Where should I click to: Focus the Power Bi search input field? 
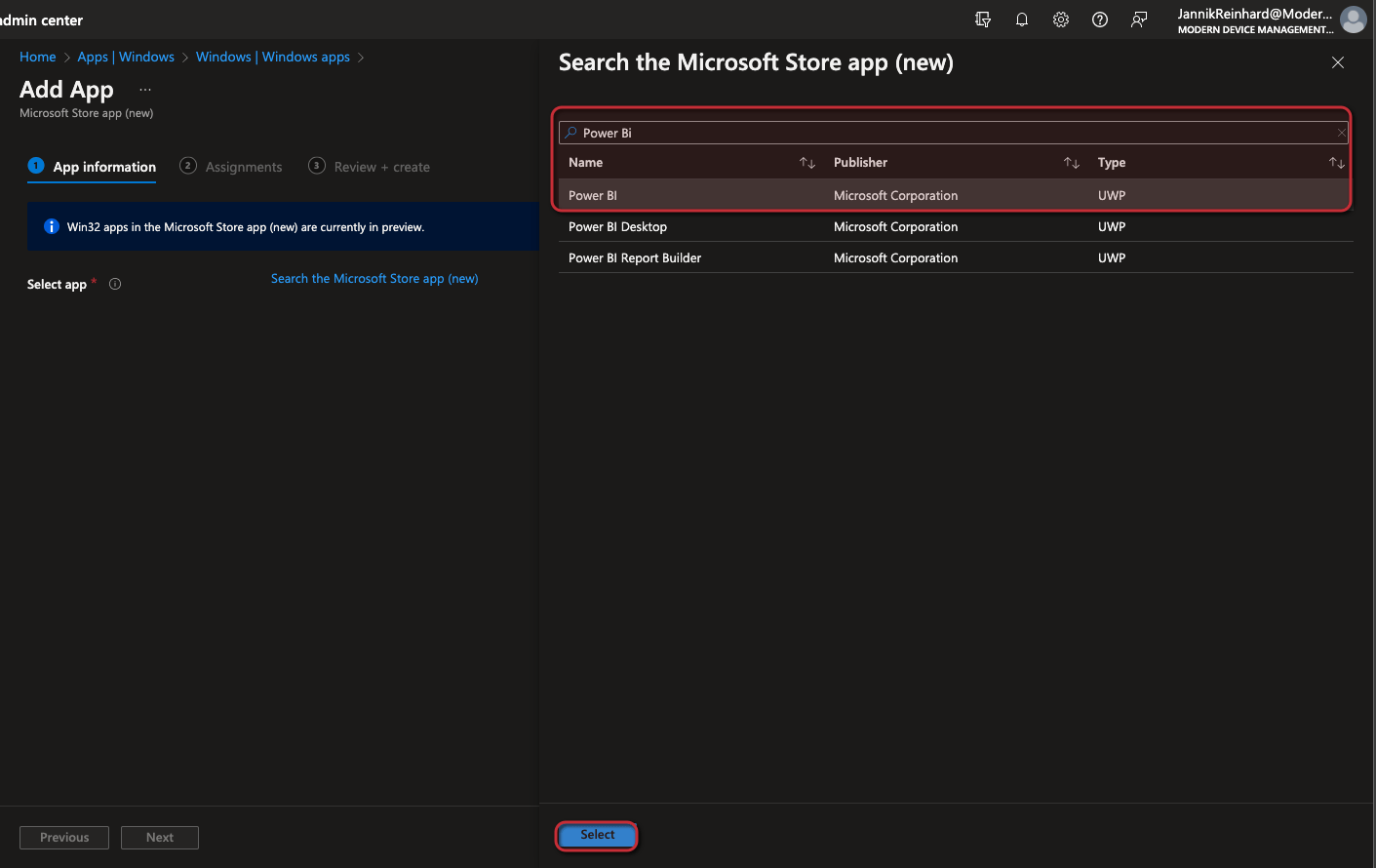coord(953,133)
